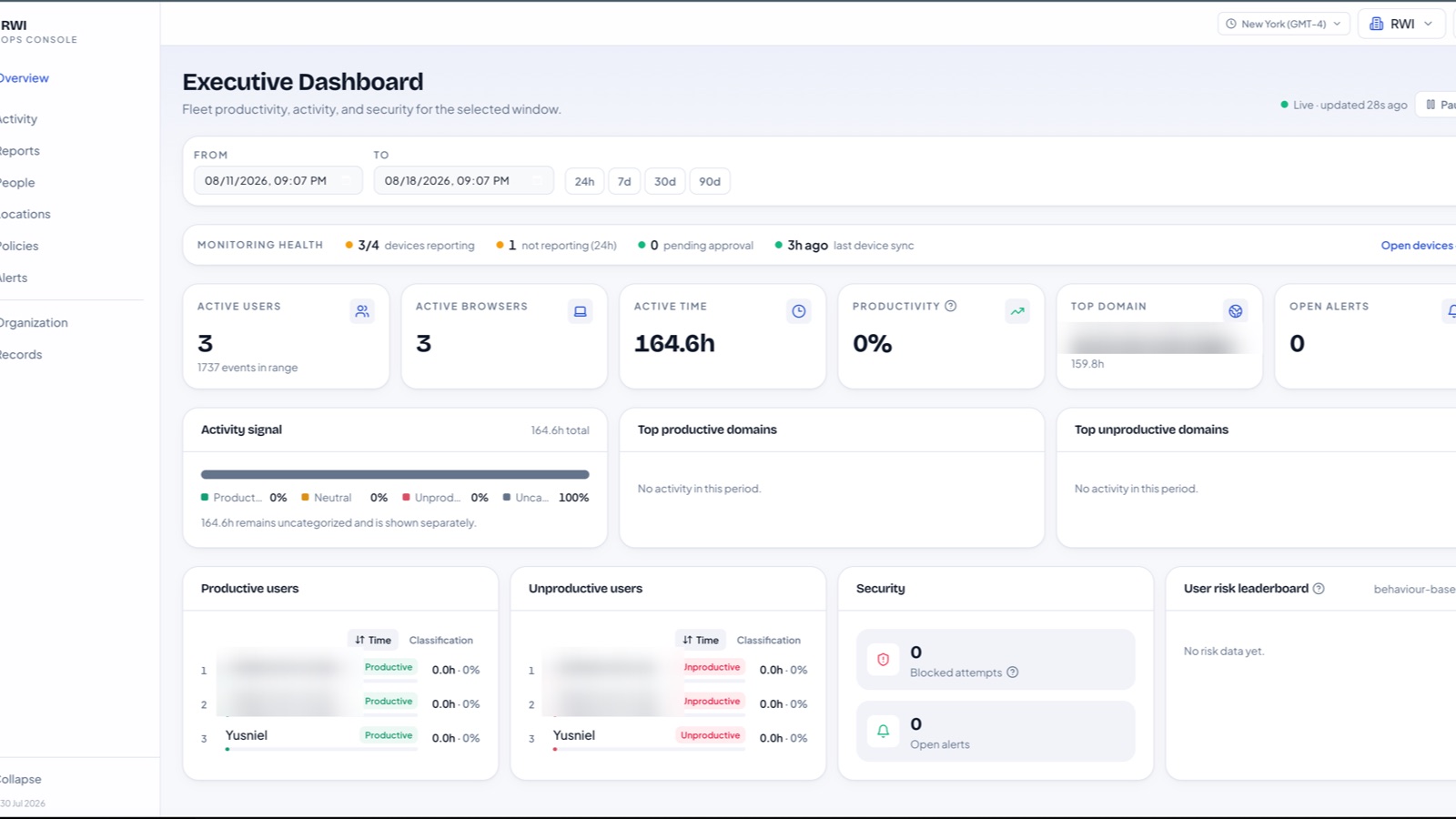Viewport: 1456px width, 819px height.
Task: Click the Productivity help question mark icon
Action: coord(951,306)
